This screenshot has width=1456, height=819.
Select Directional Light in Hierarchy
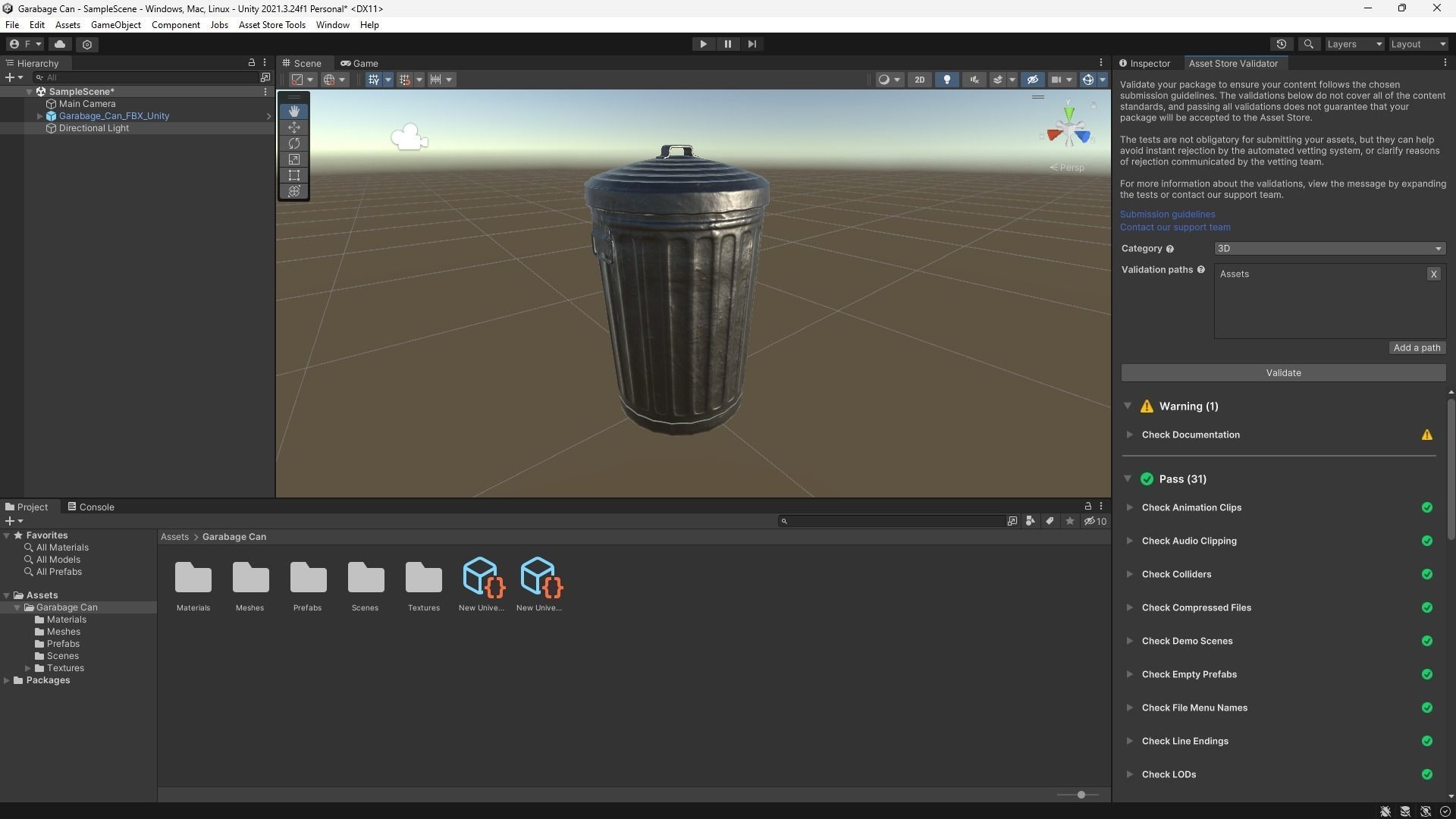pyautogui.click(x=94, y=128)
